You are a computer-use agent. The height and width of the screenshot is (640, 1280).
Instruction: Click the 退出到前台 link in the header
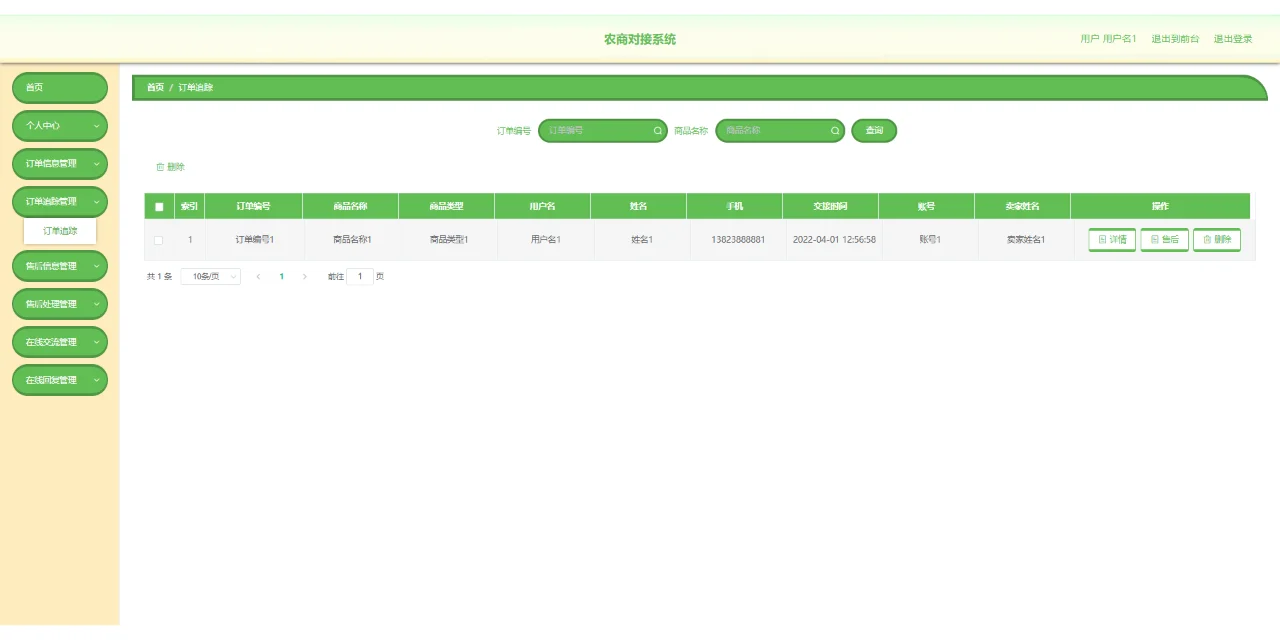[1176, 38]
